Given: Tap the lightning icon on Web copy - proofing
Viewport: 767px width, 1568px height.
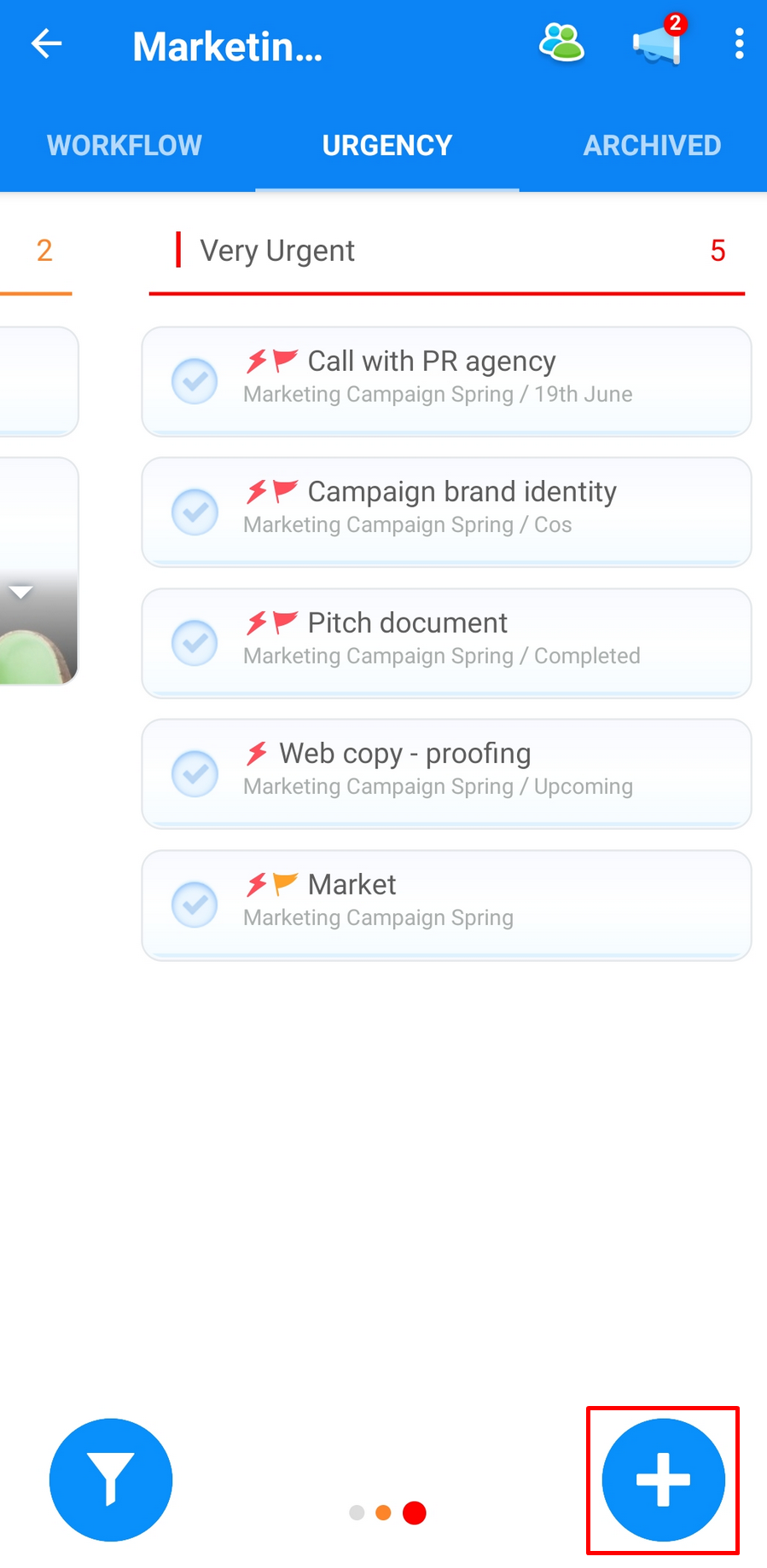Looking at the screenshot, I should pyautogui.click(x=255, y=753).
